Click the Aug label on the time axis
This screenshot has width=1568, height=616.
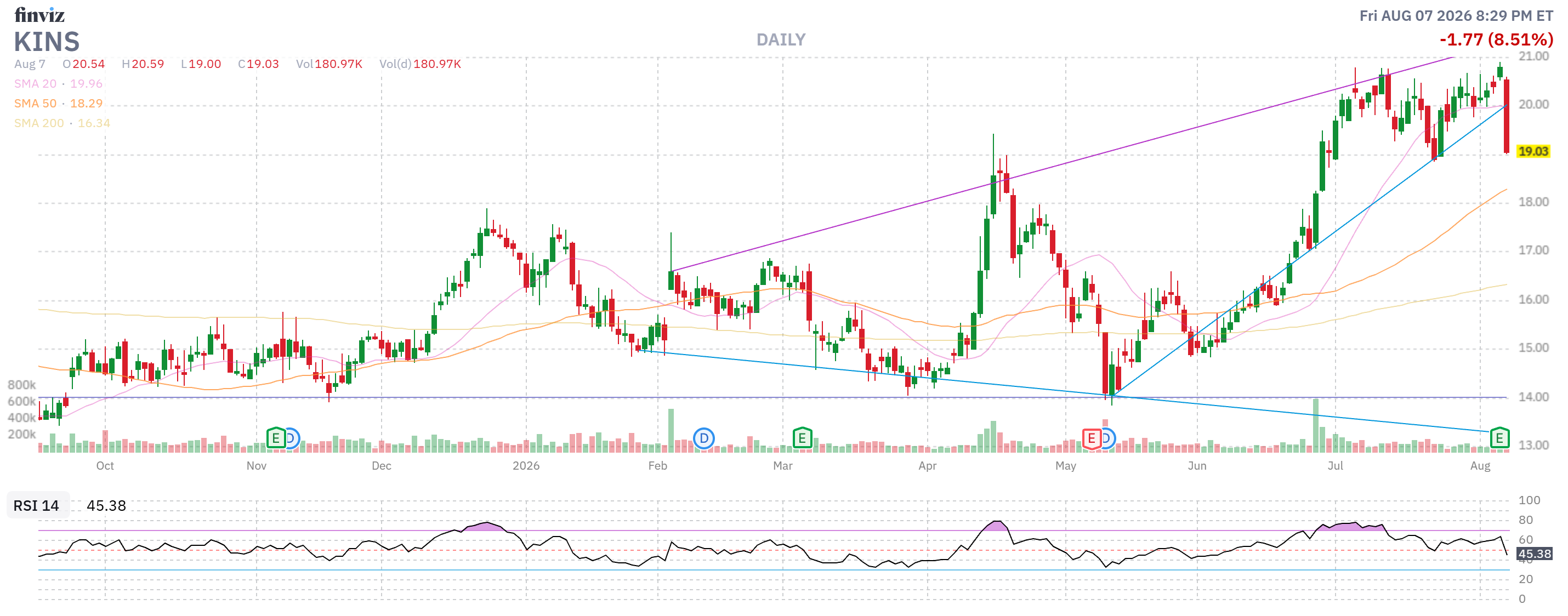(1480, 466)
